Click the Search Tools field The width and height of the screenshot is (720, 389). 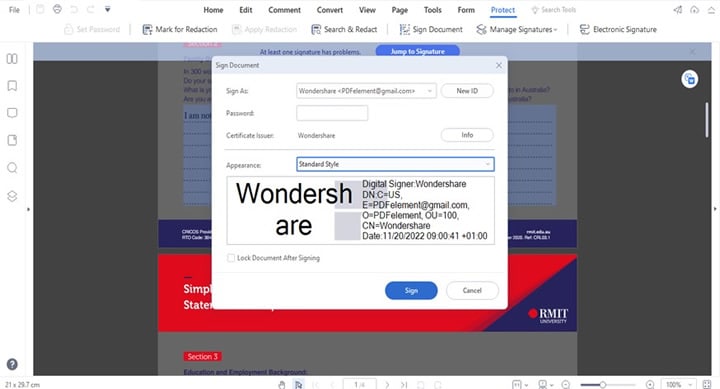tap(553, 10)
